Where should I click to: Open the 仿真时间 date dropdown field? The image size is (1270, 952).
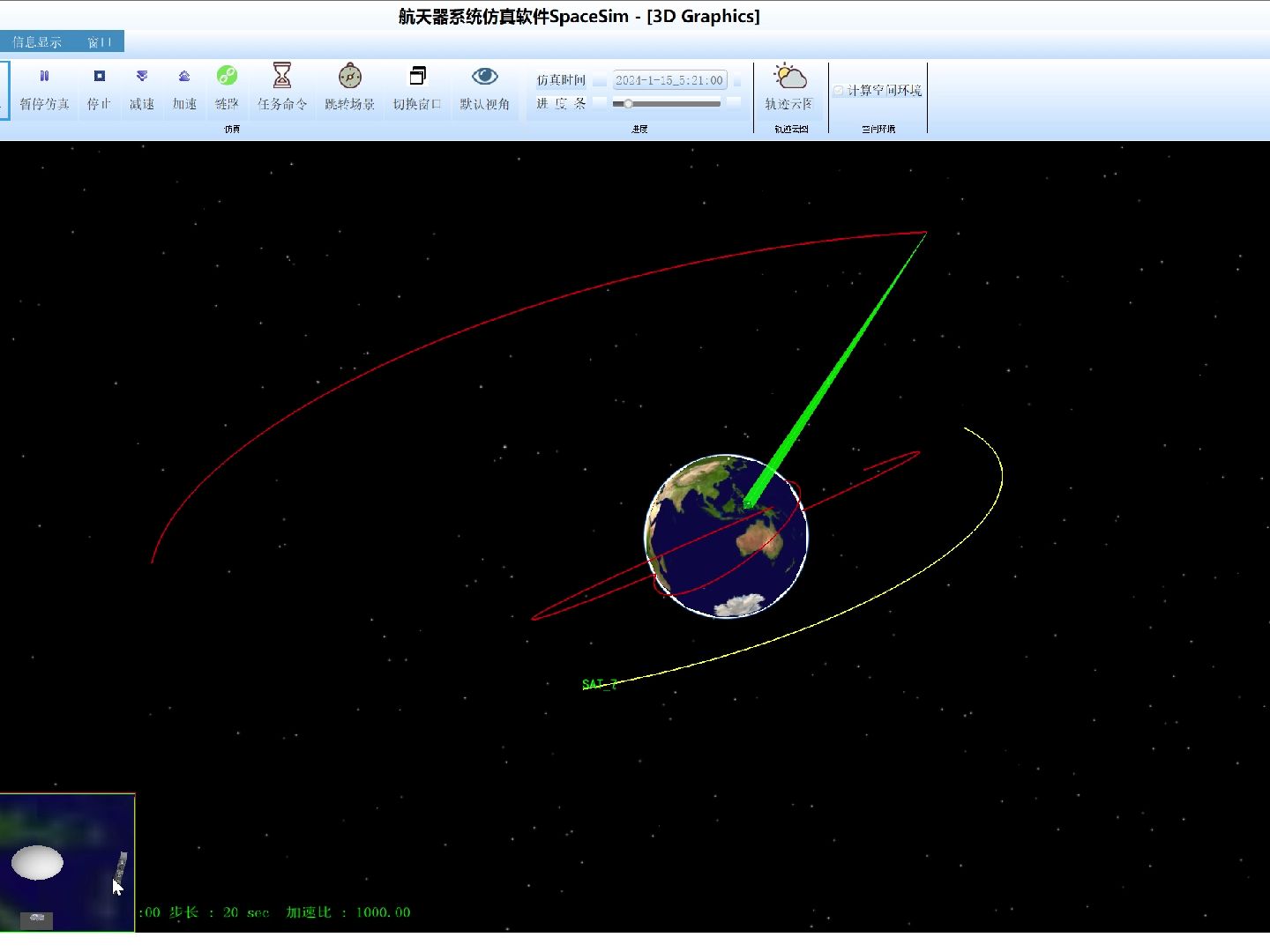[x=669, y=79]
